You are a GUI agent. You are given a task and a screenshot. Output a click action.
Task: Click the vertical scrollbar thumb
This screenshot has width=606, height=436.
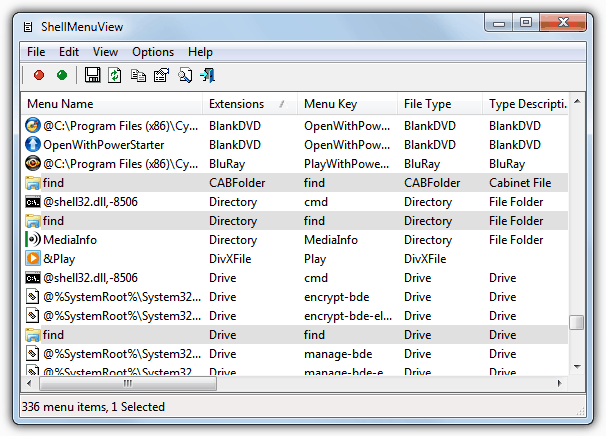577,322
